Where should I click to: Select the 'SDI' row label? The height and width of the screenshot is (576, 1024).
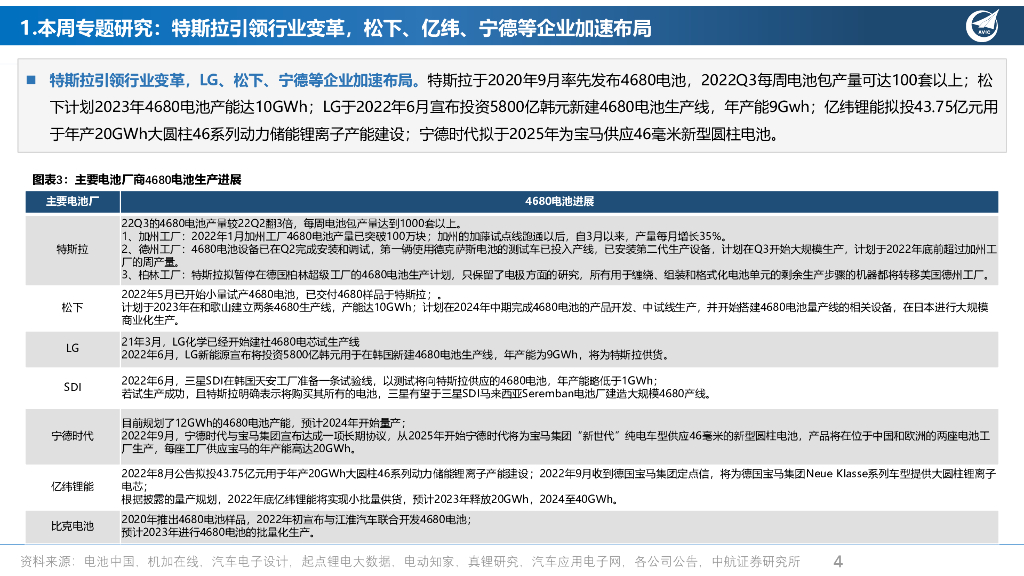[x=72, y=387]
